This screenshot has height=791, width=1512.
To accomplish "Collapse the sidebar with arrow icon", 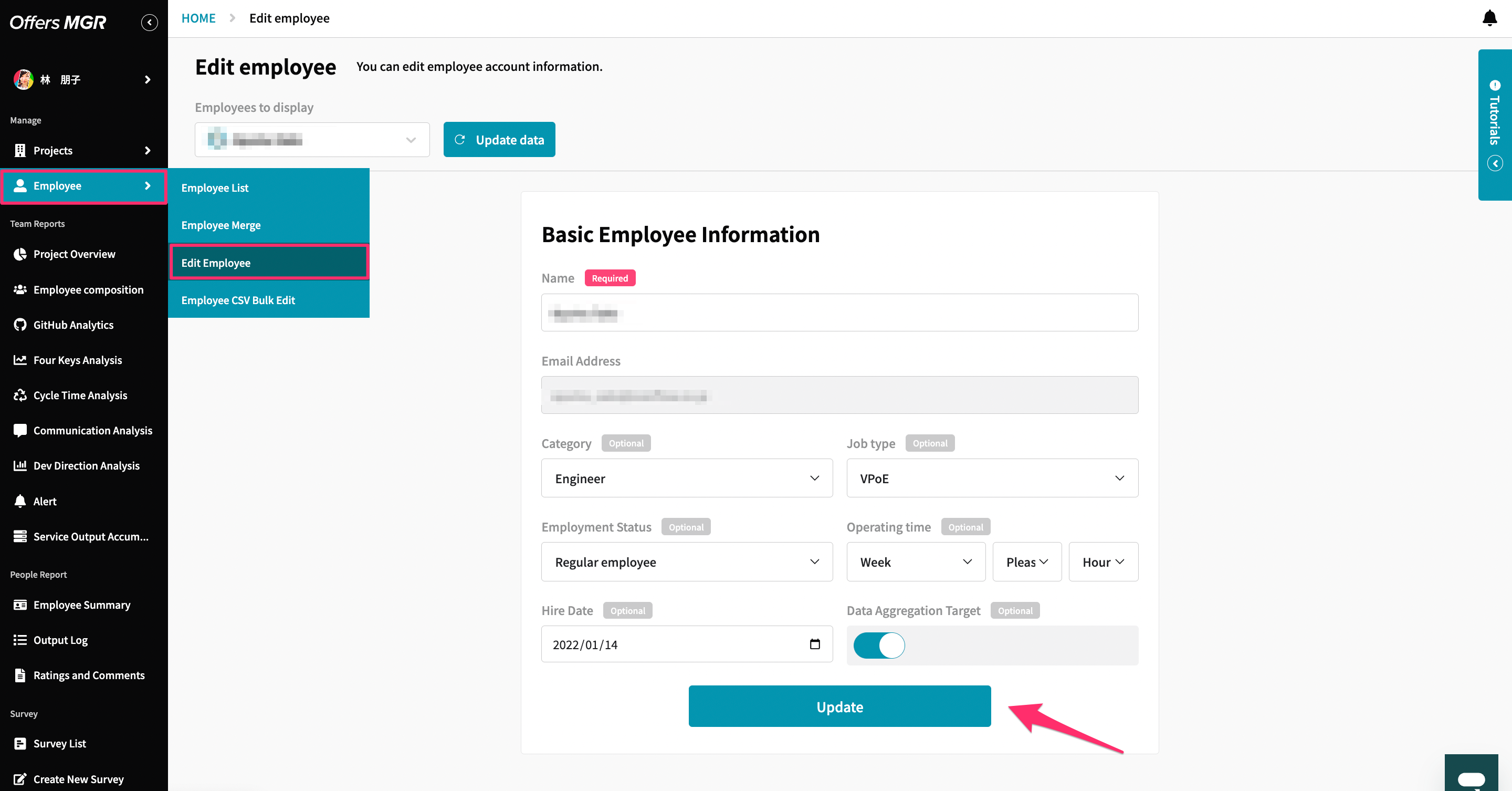I will click(149, 22).
